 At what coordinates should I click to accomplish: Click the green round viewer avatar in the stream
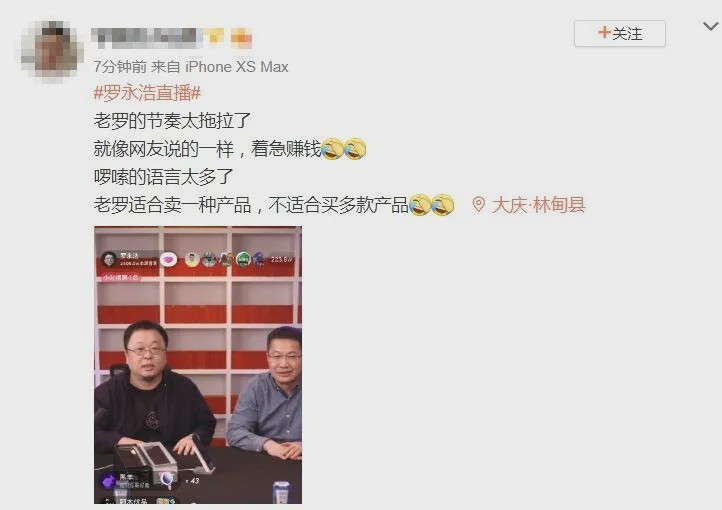coord(243,260)
